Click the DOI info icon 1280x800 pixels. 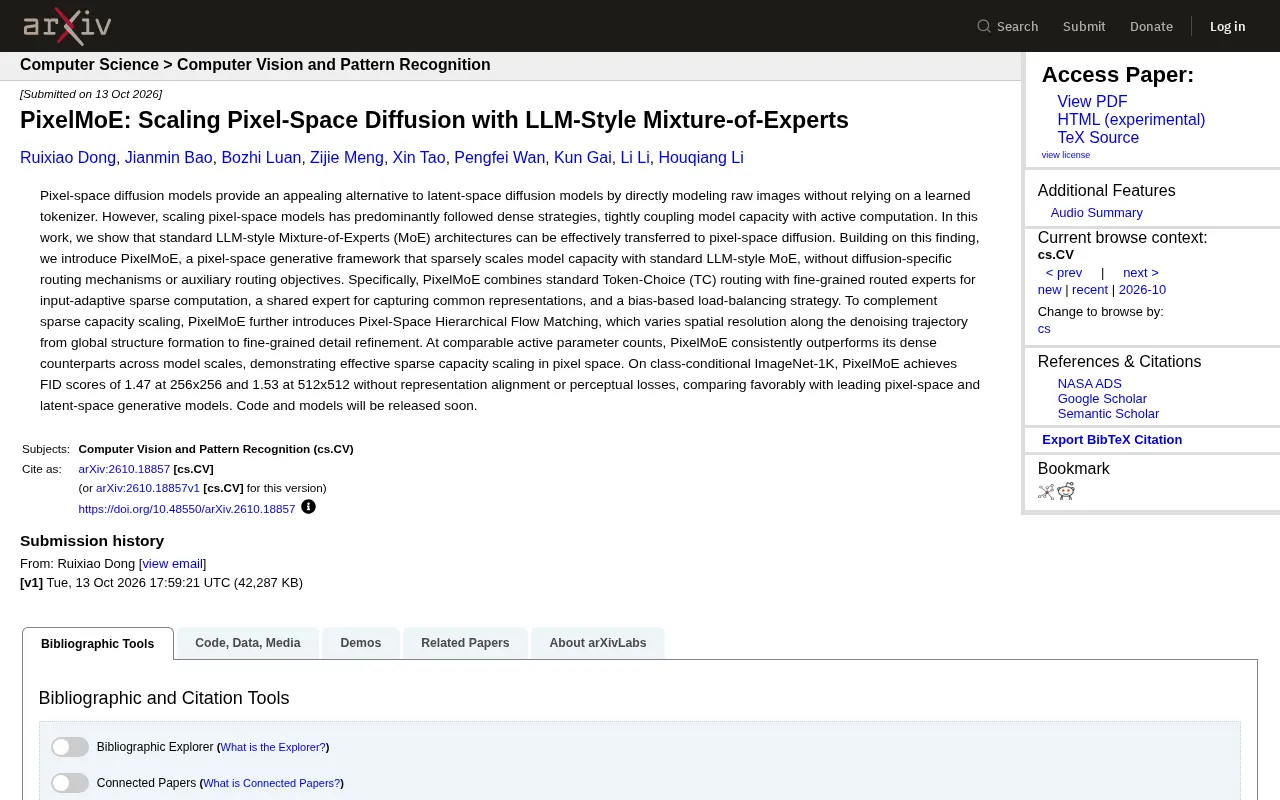coord(308,507)
